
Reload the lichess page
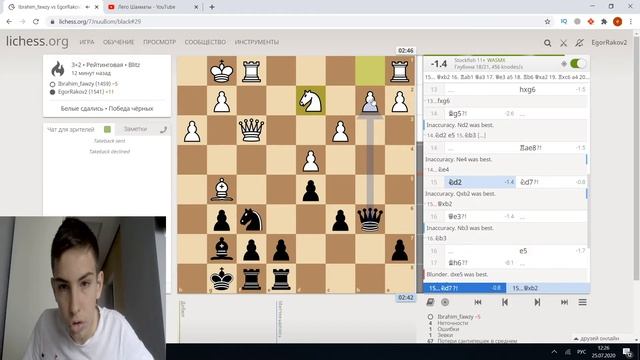(36, 21)
